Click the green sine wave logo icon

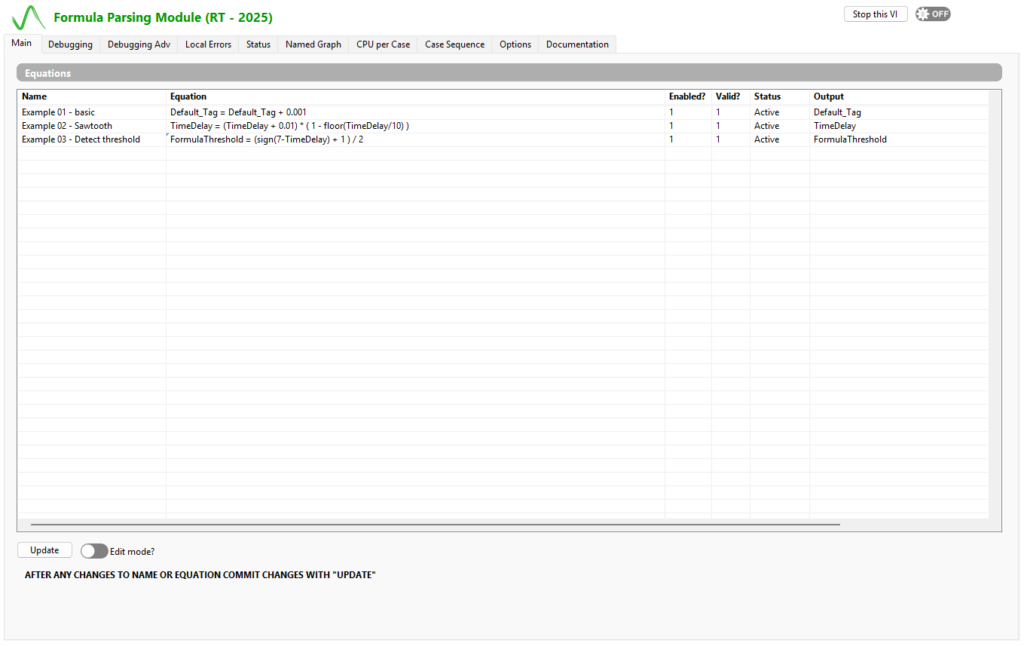tap(28, 18)
